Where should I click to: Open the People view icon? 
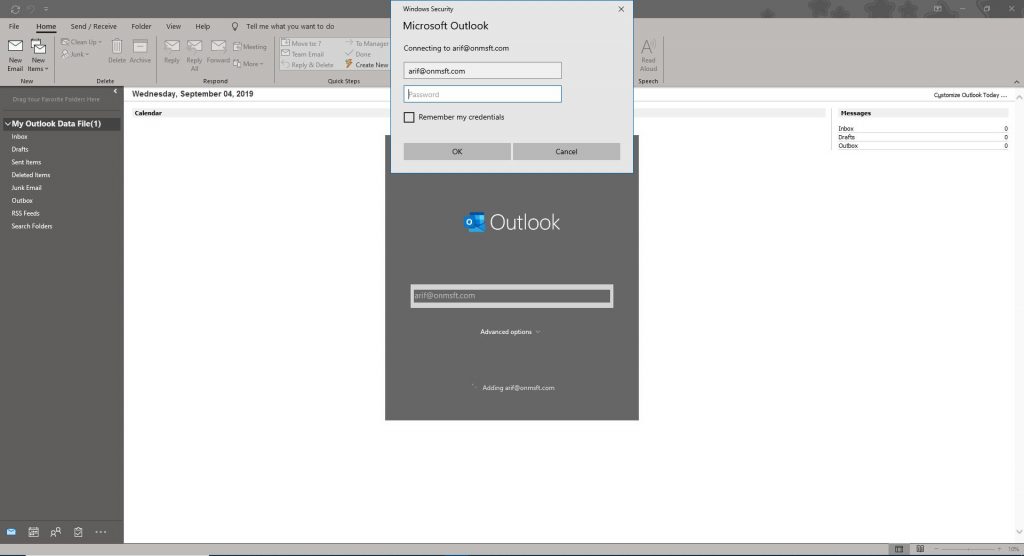click(56, 532)
